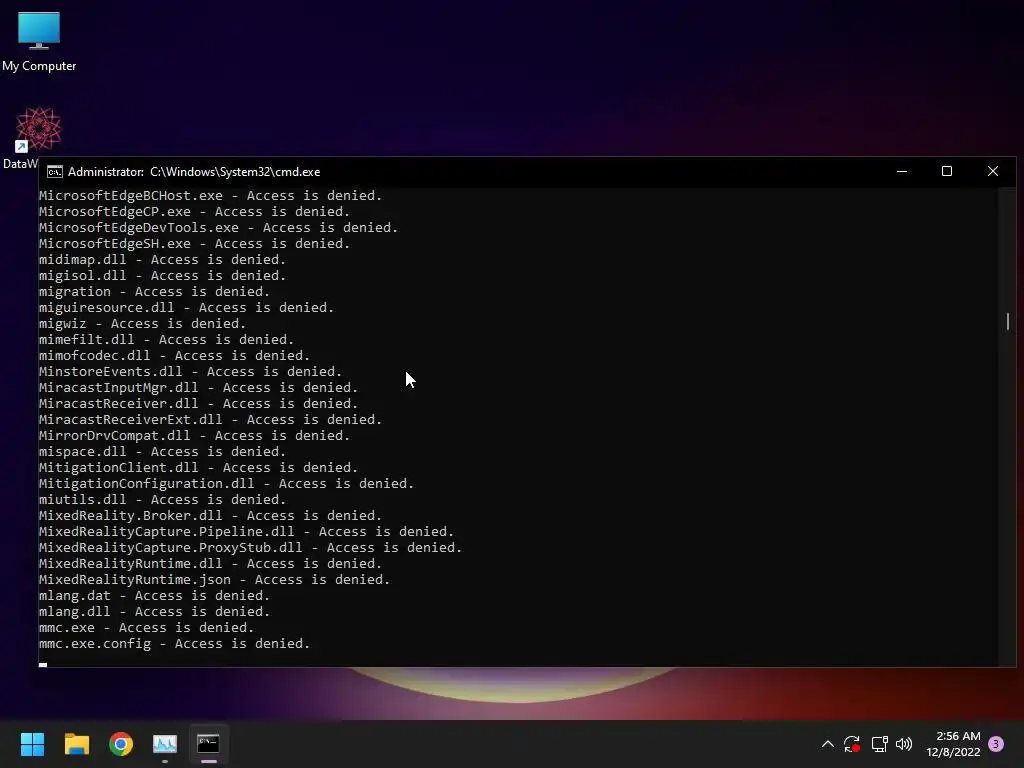
Task: Click the line MixedReality.Broker.dll - Access is denied.
Action: pyautogui.click(x=210, y=515)
